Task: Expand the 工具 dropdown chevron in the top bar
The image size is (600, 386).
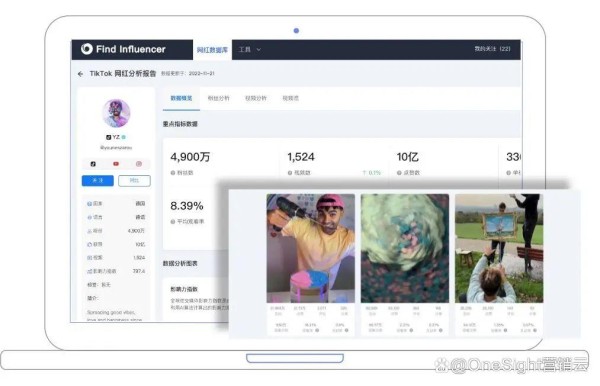Action: click(x=259, y=50)
